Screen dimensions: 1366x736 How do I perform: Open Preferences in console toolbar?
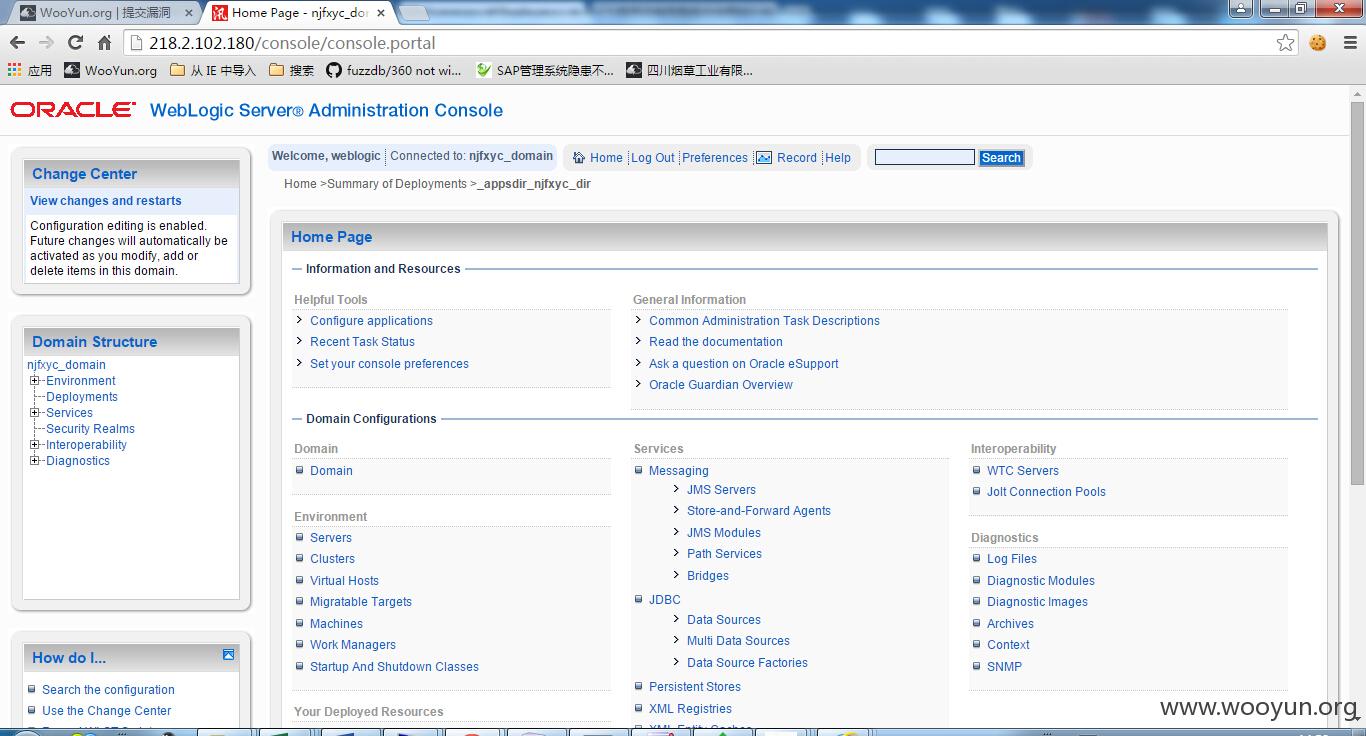pos(715,158)
